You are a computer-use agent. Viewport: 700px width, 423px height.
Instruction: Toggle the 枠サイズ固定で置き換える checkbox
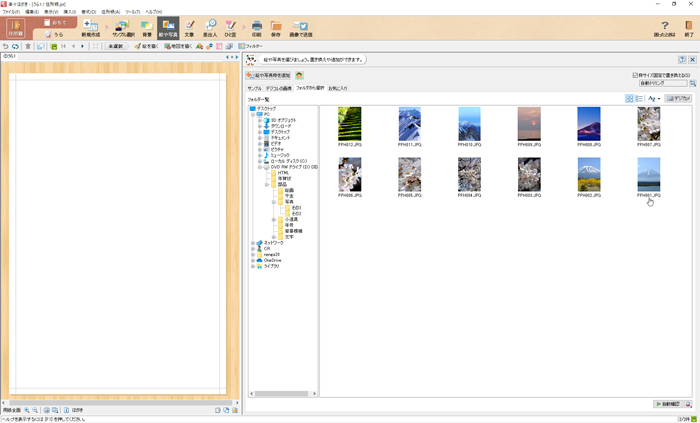click(635, 75)
